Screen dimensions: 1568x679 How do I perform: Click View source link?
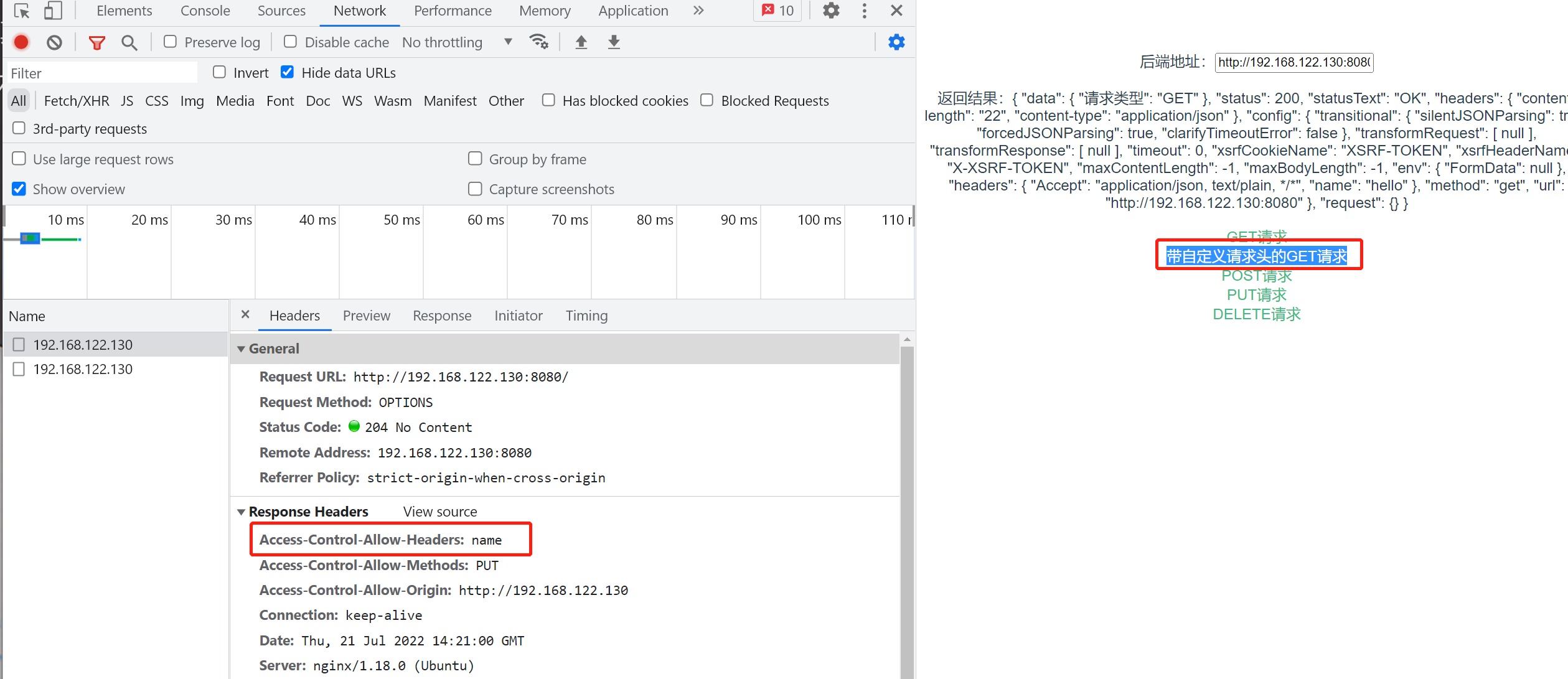439,512
